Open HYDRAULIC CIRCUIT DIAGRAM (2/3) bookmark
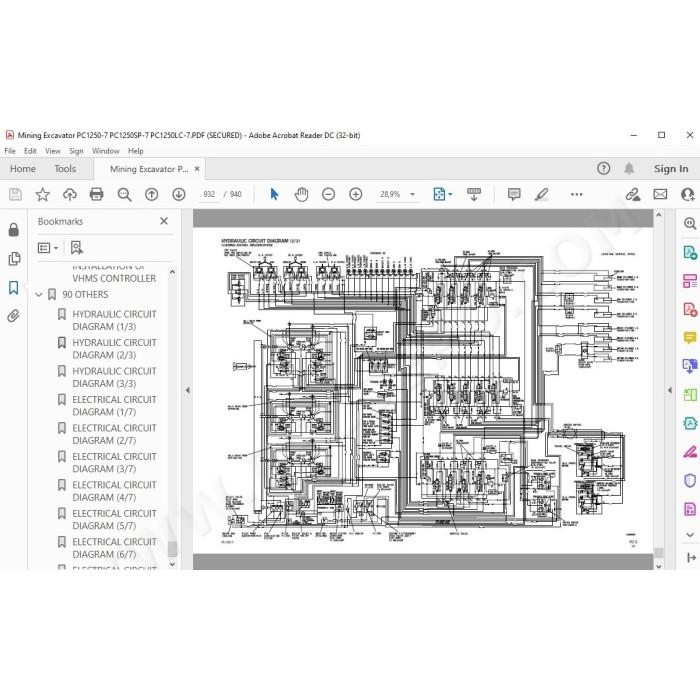This screenshot has width=700, height=700. coord(114,349)
